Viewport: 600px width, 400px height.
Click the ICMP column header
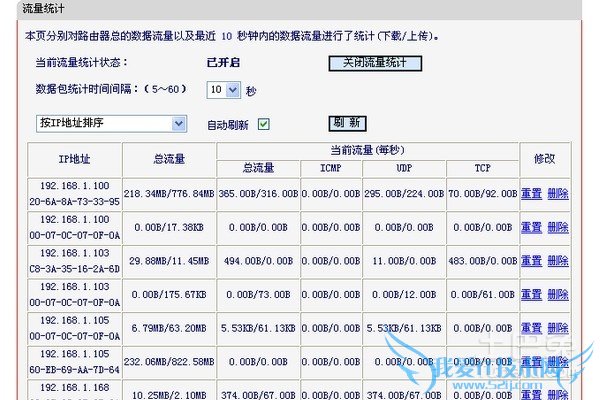331,168
